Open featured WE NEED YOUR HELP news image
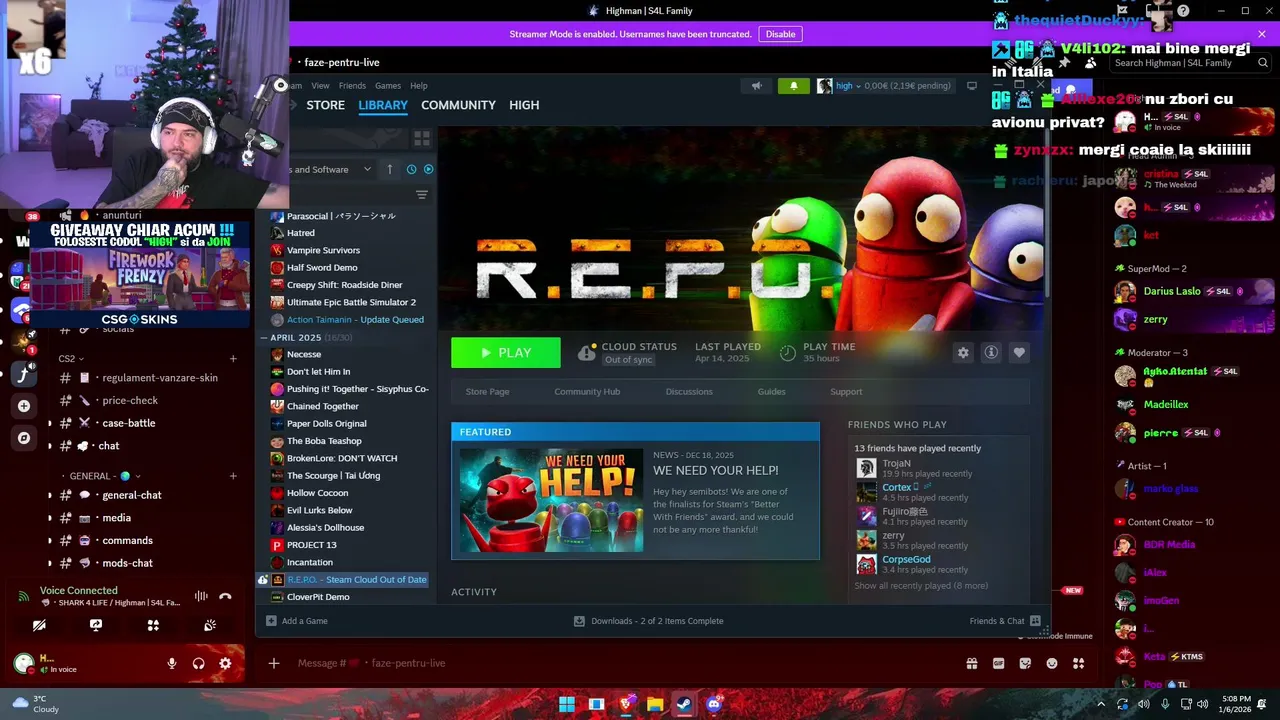This screenshot has width=1280, height=720. [x=551, y=500]
